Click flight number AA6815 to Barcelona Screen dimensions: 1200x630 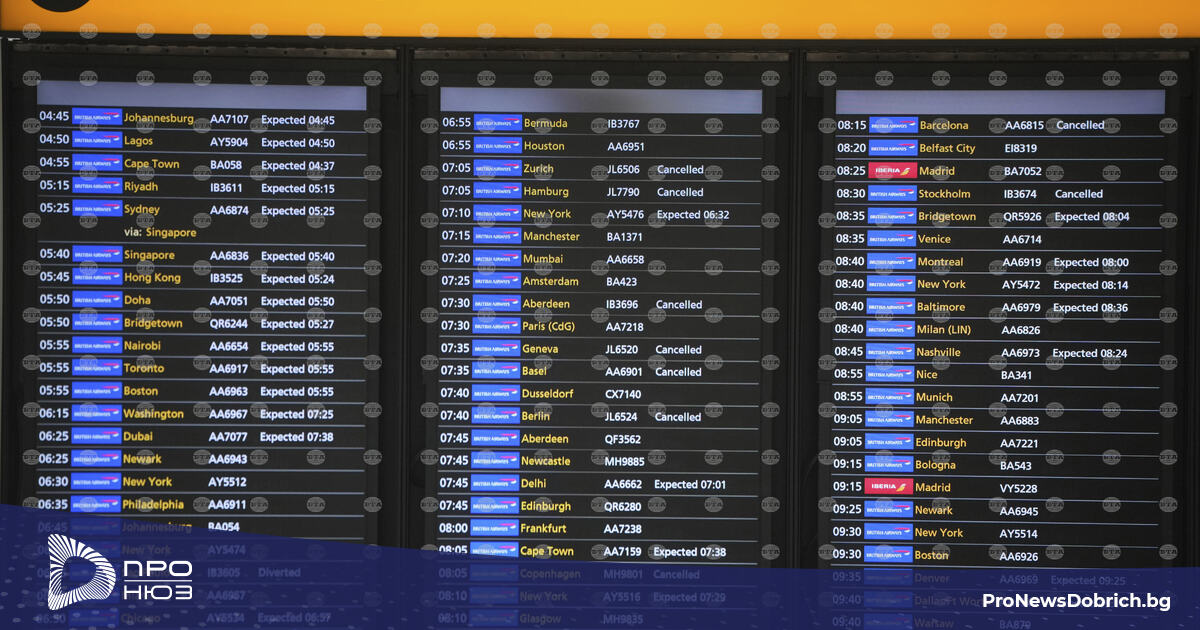[1024, 126]
